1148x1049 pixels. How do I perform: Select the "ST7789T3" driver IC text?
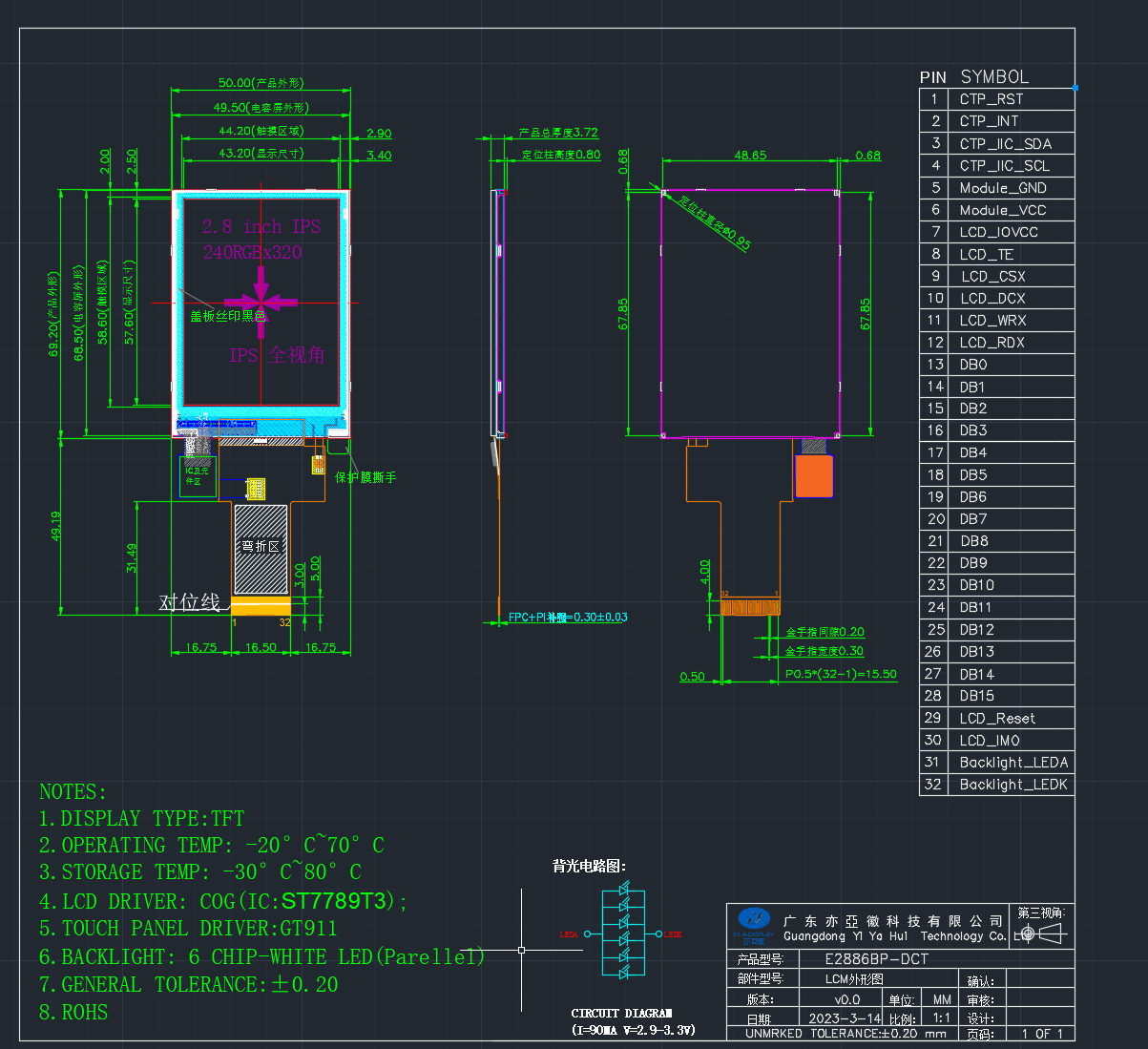(334, 902)
